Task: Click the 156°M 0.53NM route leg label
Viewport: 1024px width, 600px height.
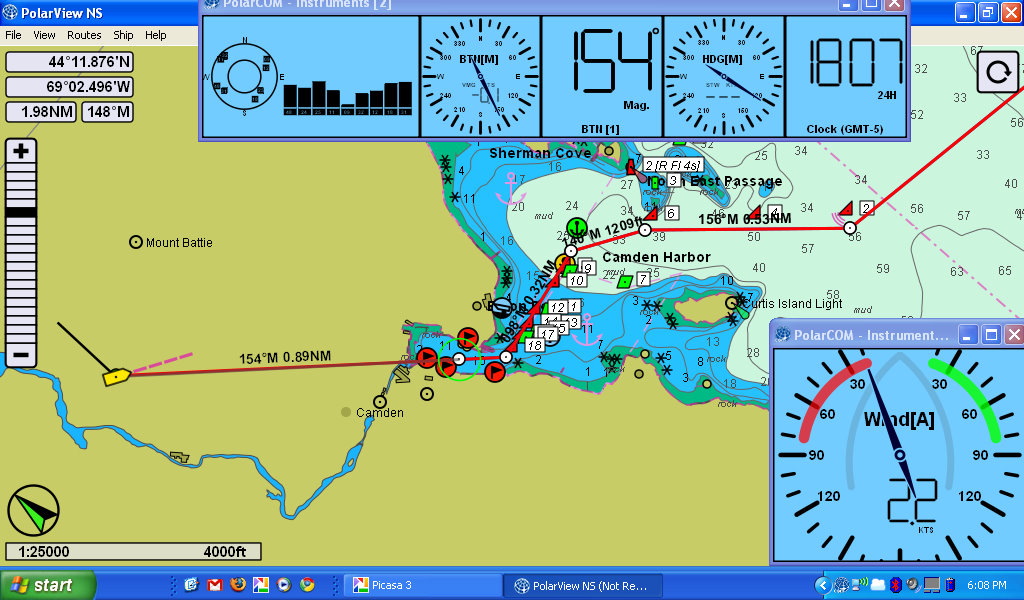Action: (x=744, y=219)
